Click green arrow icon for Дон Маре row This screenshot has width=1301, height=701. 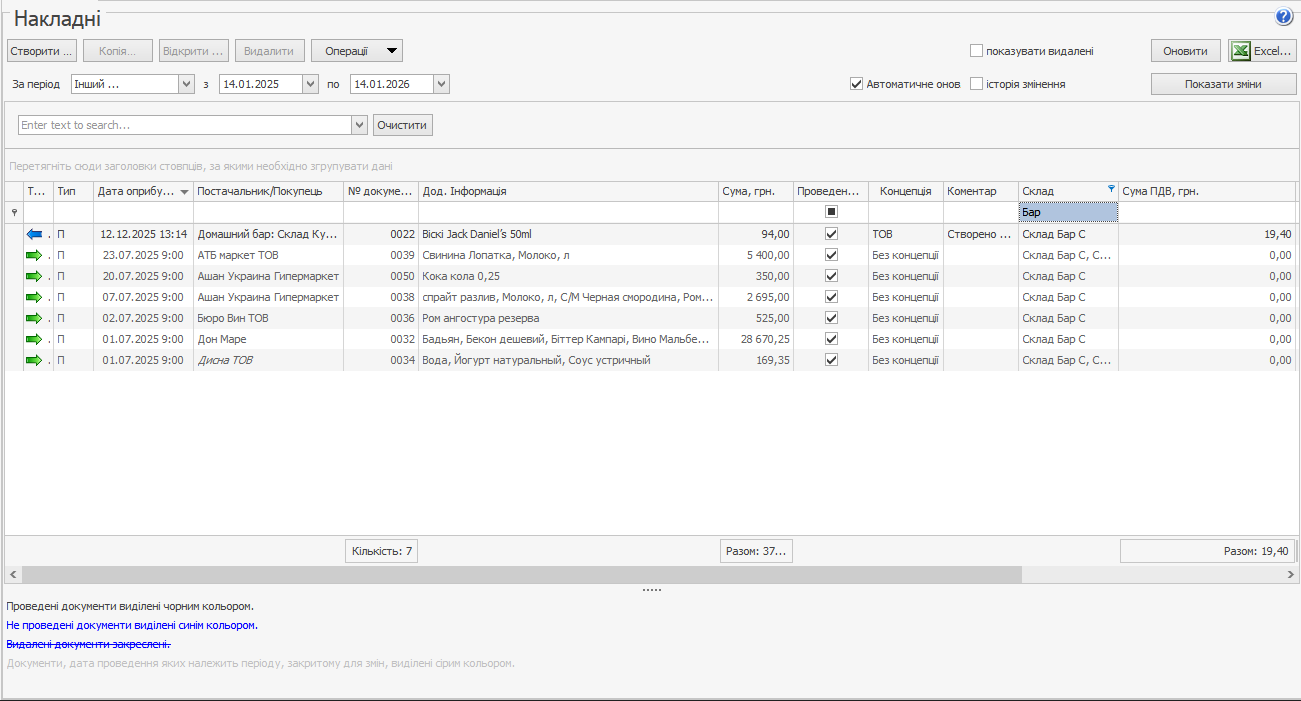[35, 339]
